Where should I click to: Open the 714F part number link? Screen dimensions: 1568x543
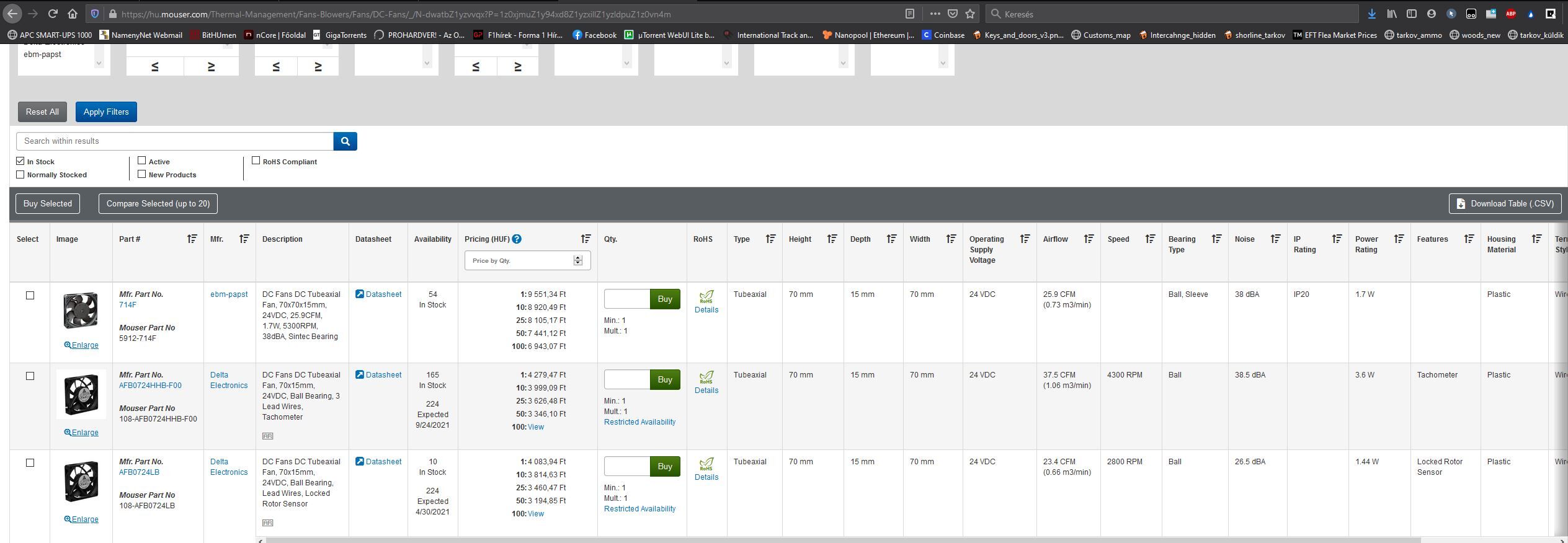pyautogui.click(x=128, y=304)
